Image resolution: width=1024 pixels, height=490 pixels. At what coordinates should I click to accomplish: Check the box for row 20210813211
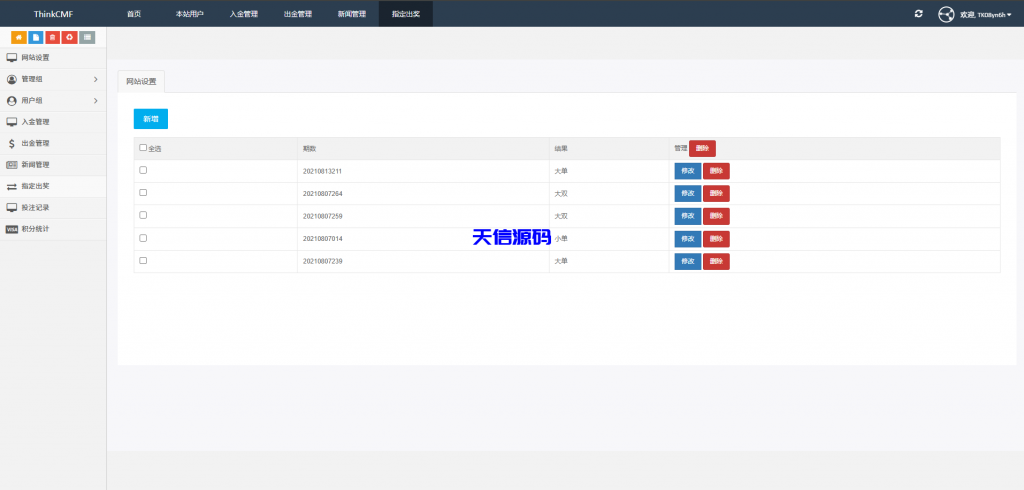[143, 170]
